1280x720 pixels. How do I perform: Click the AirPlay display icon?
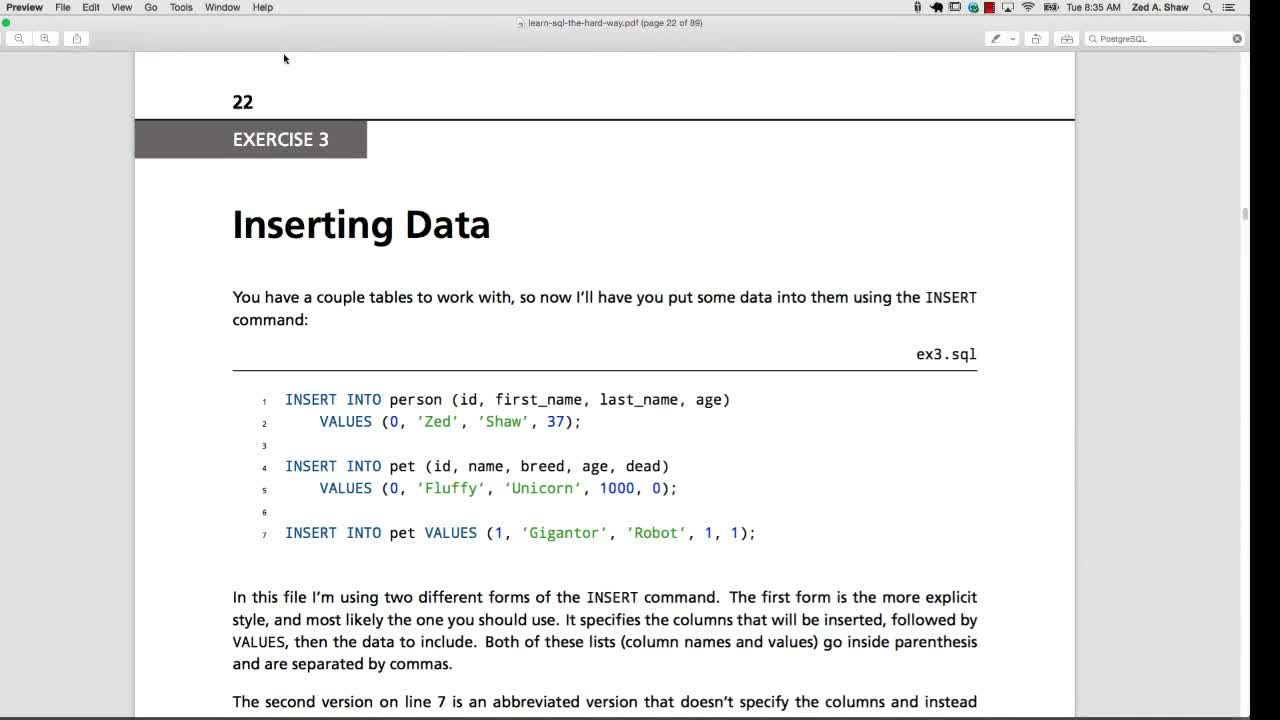point(1008,7)
